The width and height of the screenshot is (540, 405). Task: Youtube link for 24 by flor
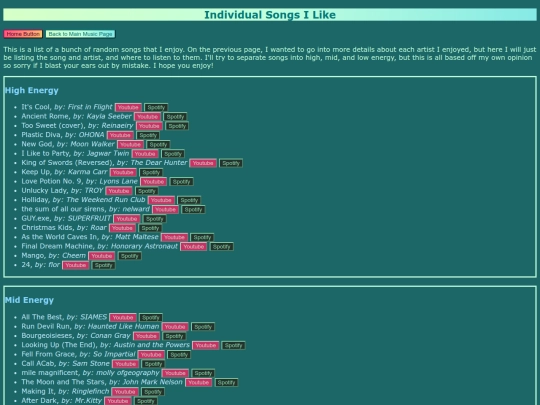[x=76, y=266]
